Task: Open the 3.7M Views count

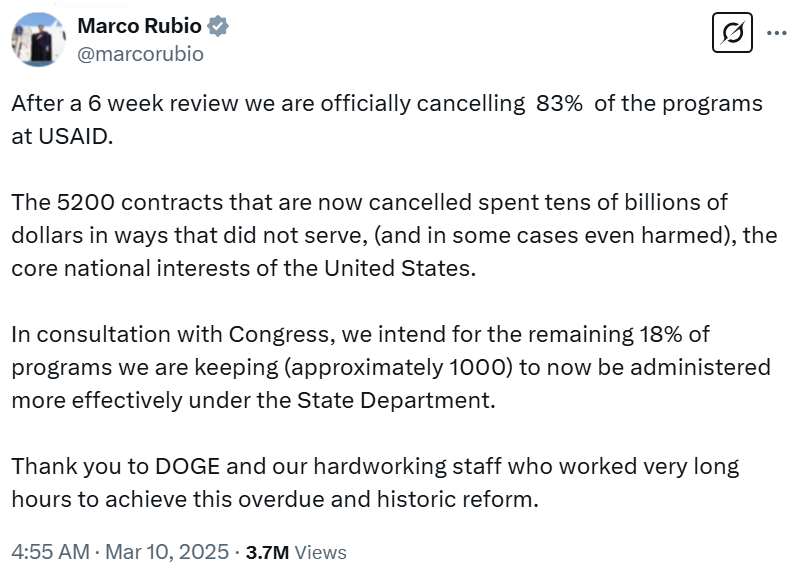Action: pos(266,551)
